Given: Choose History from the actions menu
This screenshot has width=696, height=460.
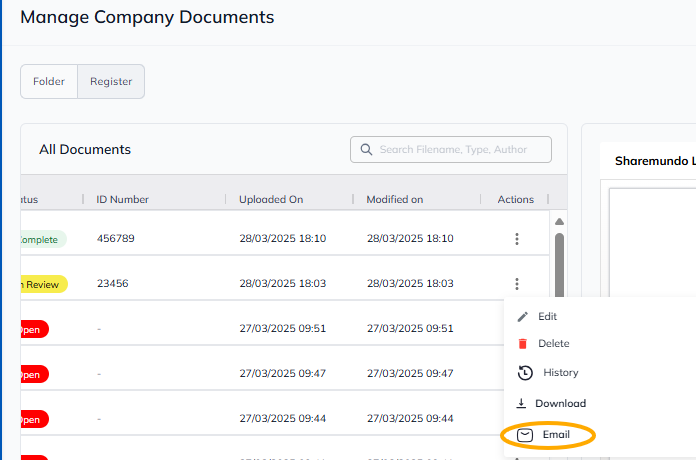Looking at the screenshot, I should tap(560, 373).
